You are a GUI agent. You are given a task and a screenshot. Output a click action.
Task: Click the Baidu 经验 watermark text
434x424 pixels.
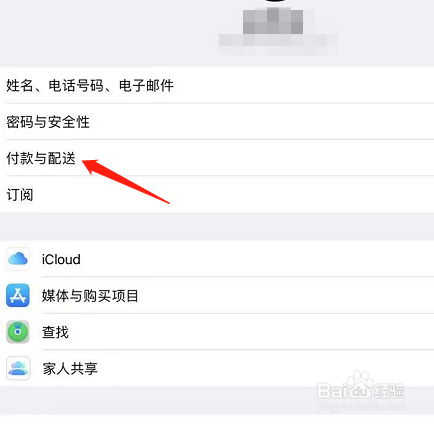389,390
